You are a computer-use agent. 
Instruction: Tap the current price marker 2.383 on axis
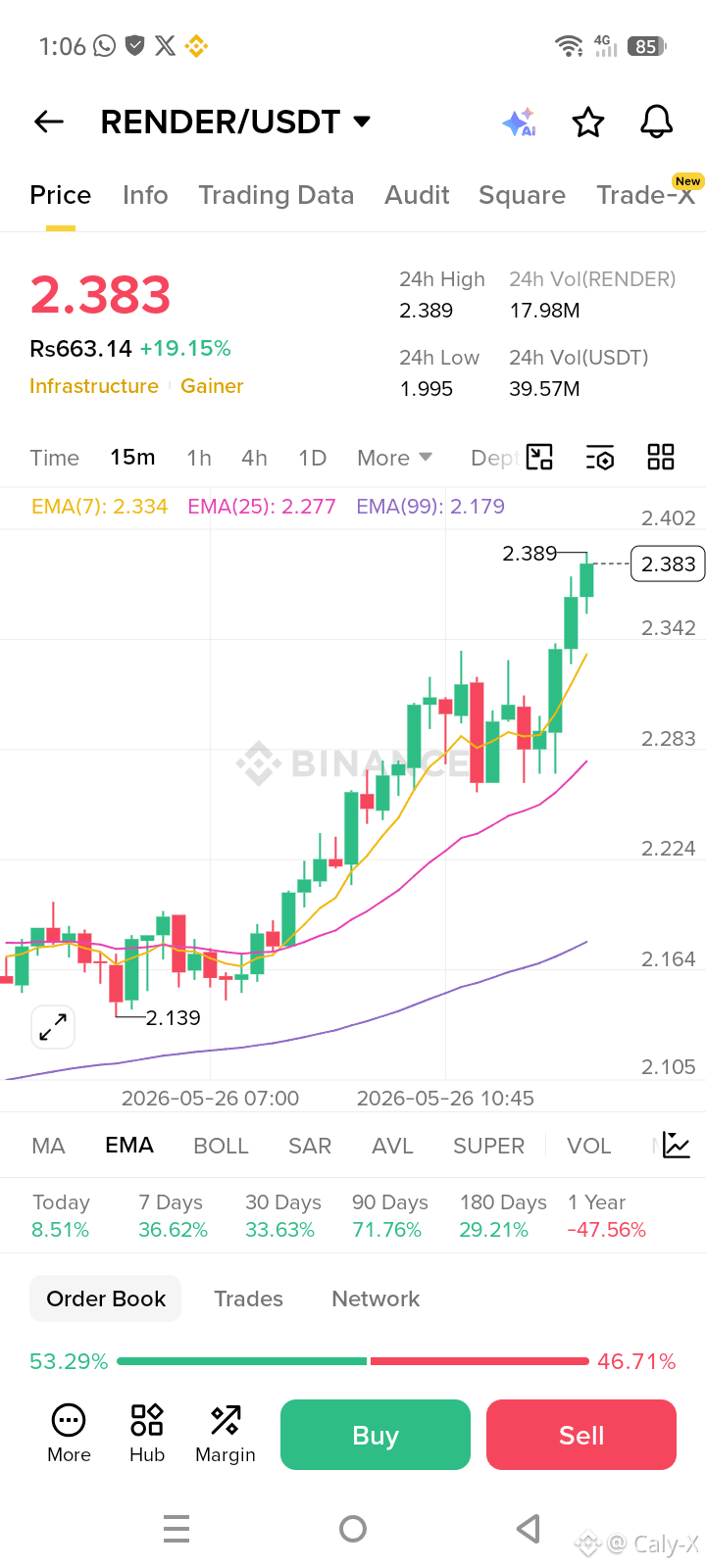[x=668, y=564]
